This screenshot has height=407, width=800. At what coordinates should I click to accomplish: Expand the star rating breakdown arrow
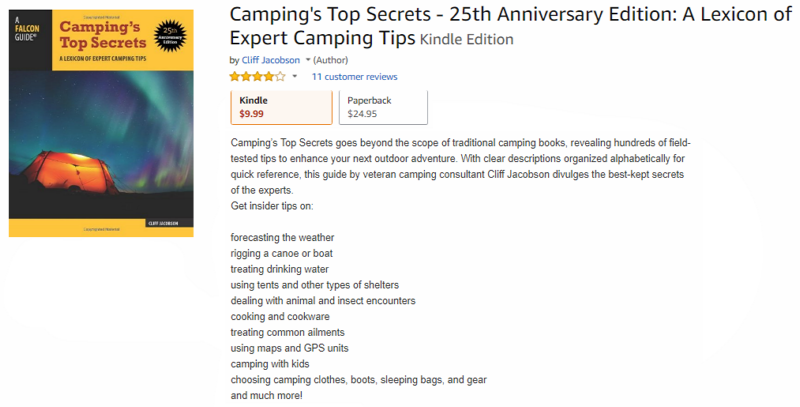[x=295, y=77]
